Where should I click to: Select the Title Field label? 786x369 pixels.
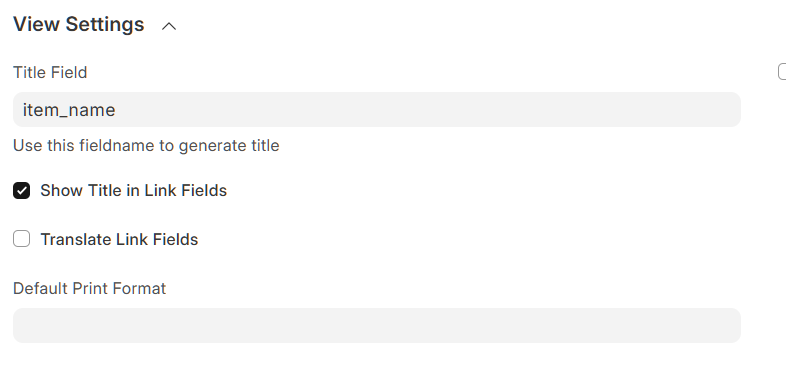(50, 73)
